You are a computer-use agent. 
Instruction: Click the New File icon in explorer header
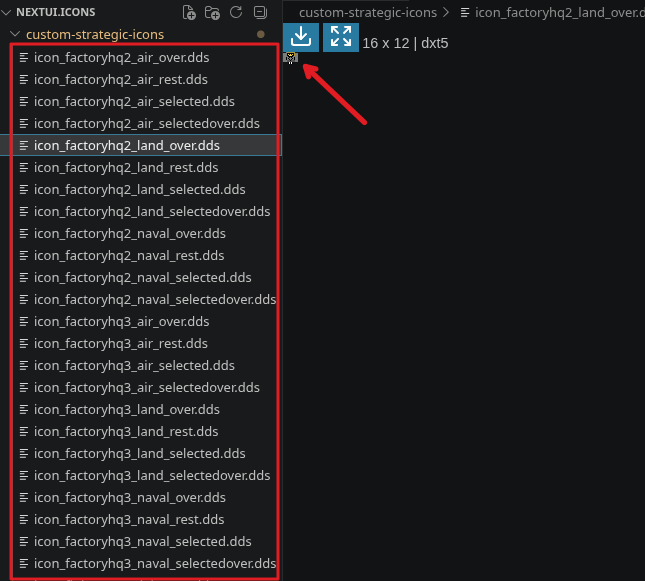[x=189, y=12]
